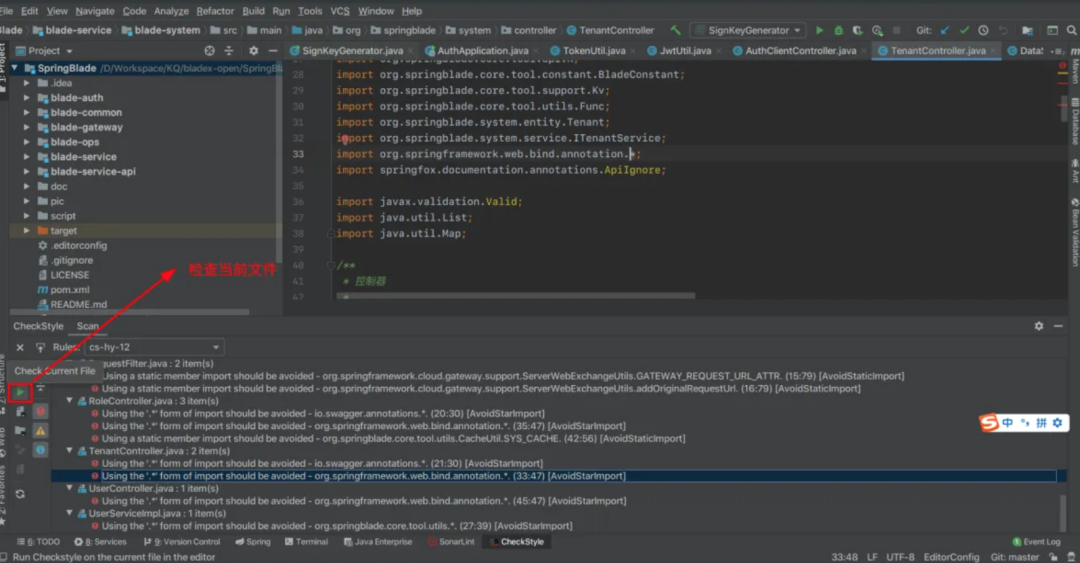
Task: Click collapse all icon in CheckStyle results
Action: 41,389
